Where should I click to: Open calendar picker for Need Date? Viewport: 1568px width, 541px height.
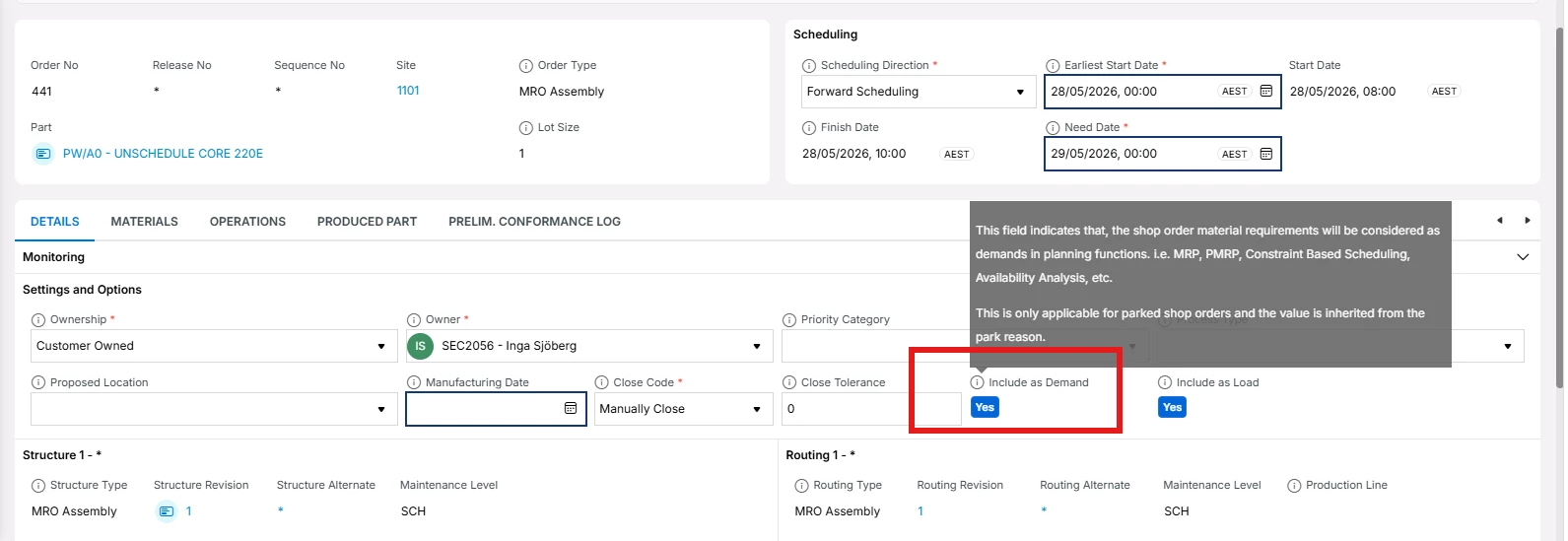coord(1266,154)
